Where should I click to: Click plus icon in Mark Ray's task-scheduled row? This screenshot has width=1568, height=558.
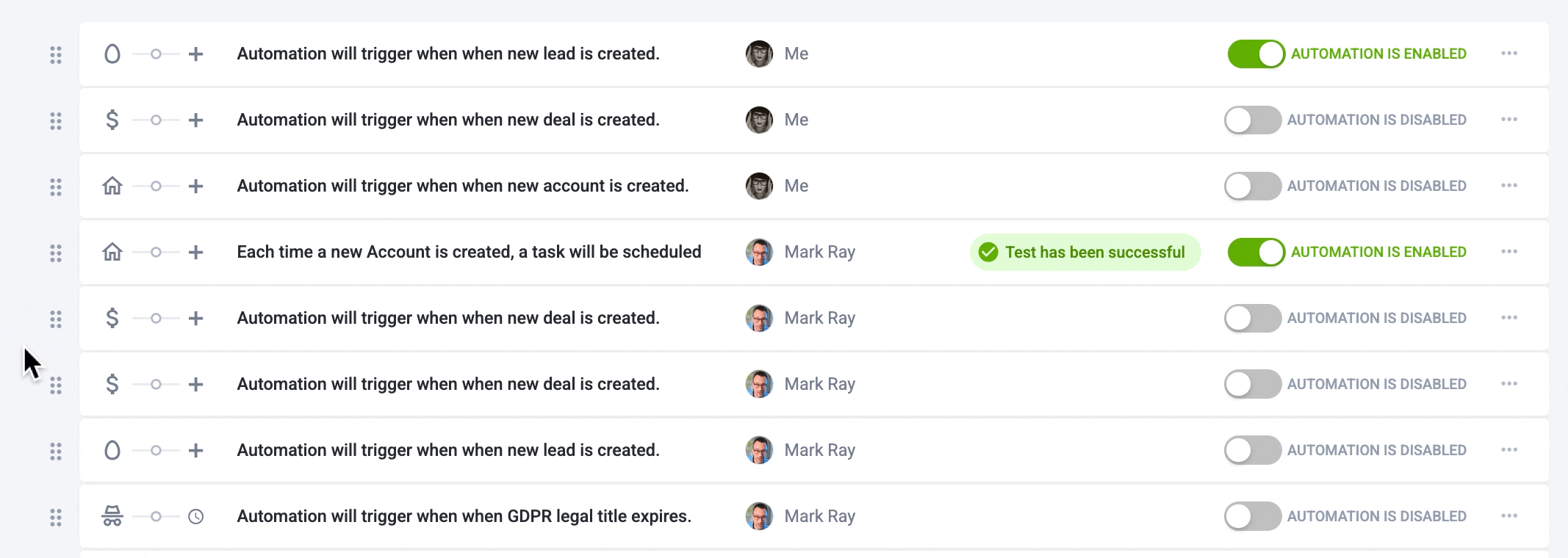(x=195, y=252)
